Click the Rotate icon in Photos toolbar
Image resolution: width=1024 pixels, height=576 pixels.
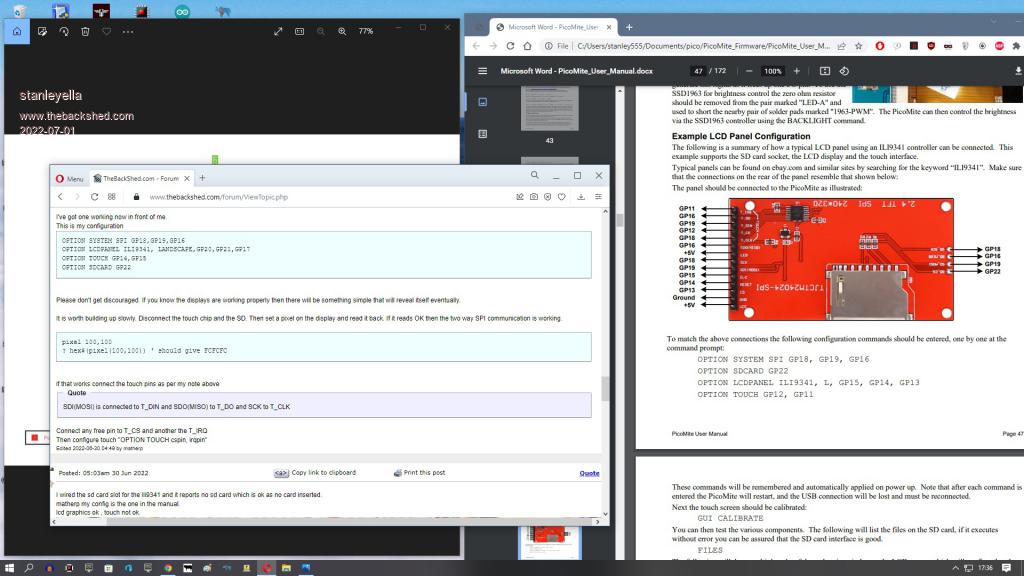tap(63, 31)
